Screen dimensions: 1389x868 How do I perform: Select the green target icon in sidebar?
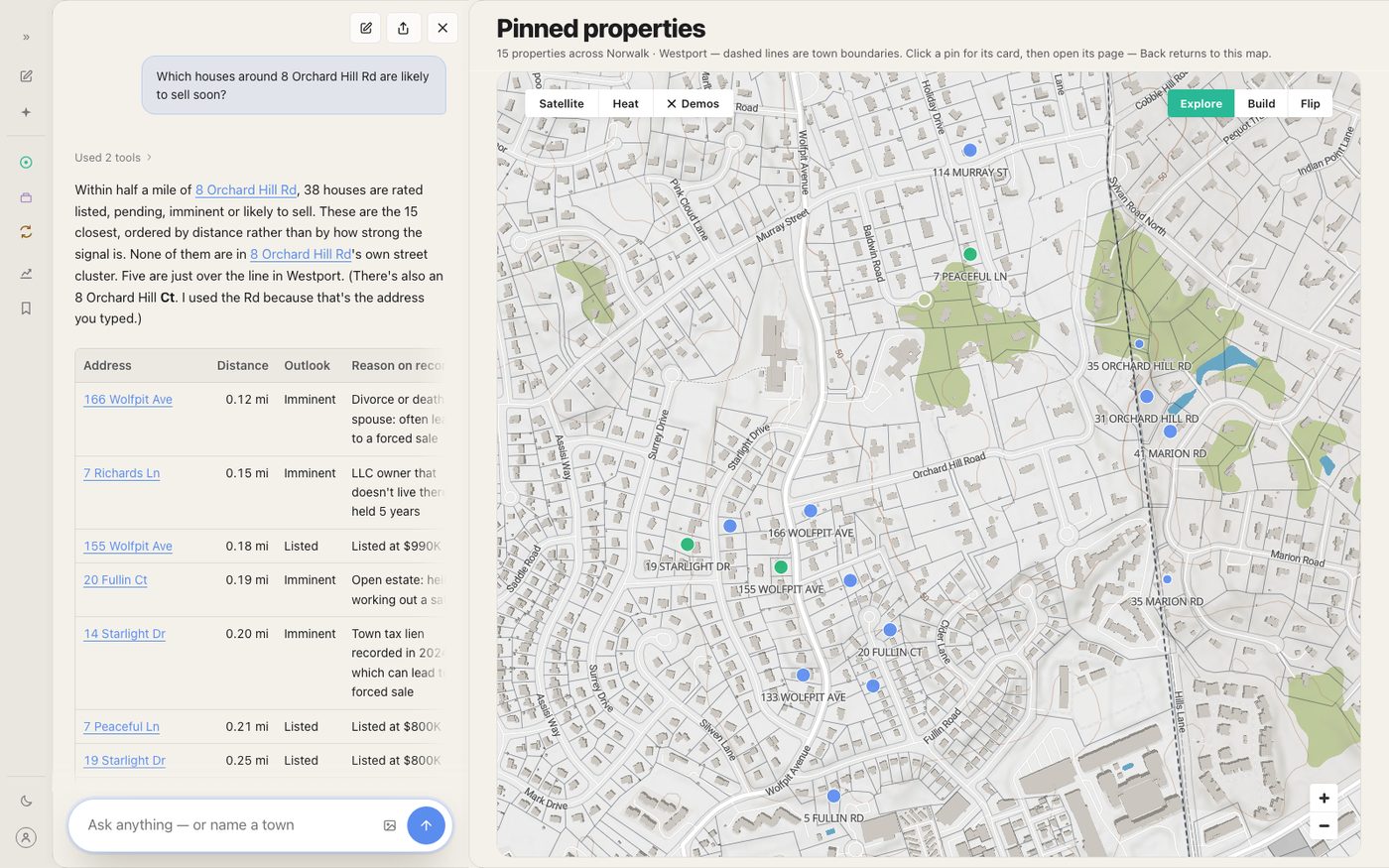coord(27,163)
